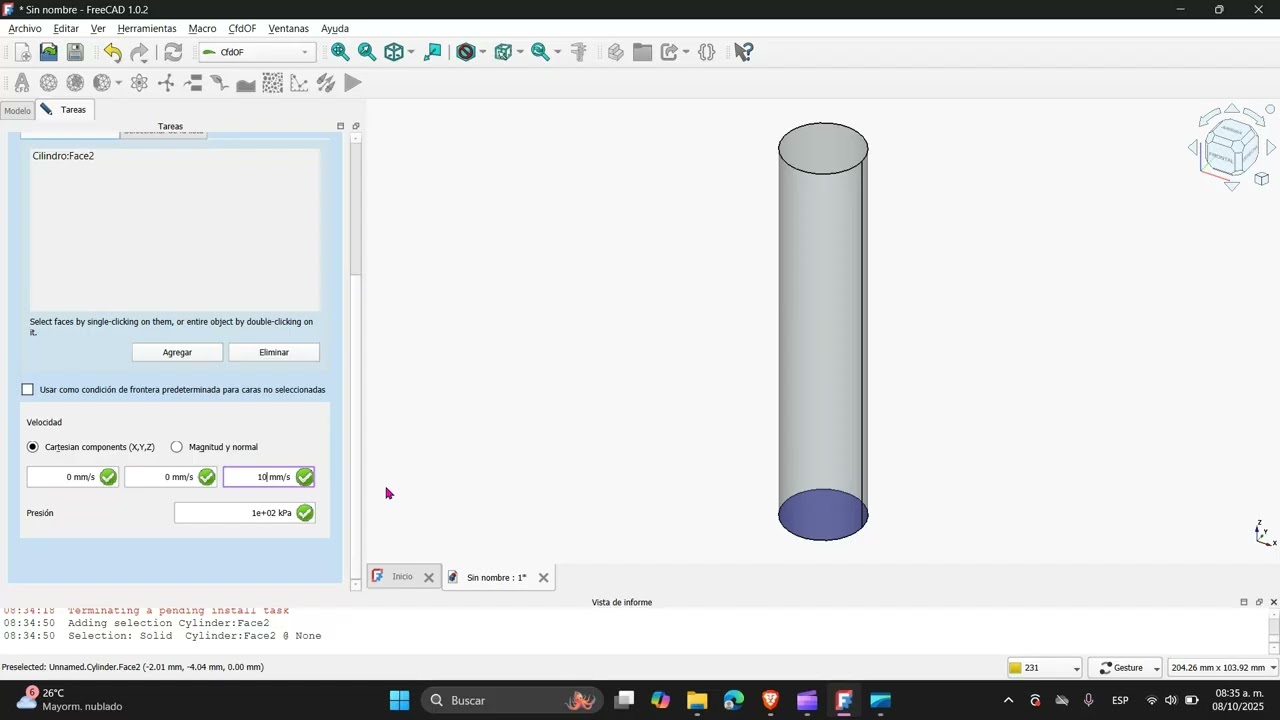Align view to selected face

pyautogui.click(x=433, y=52)
